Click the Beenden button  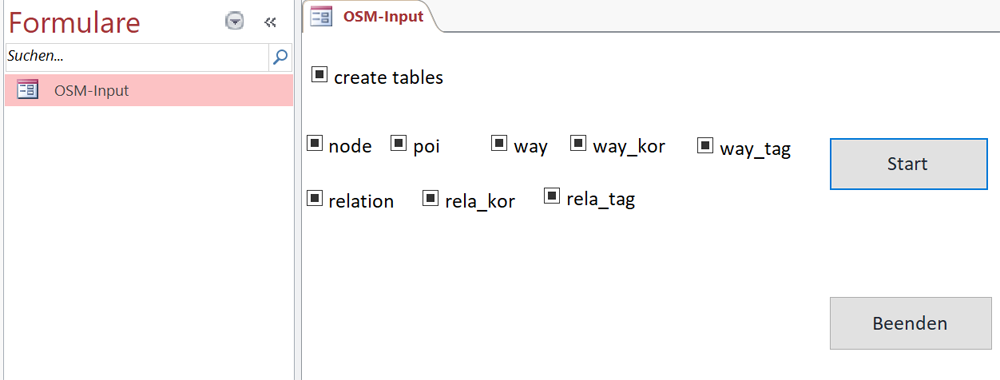point(910,323)
